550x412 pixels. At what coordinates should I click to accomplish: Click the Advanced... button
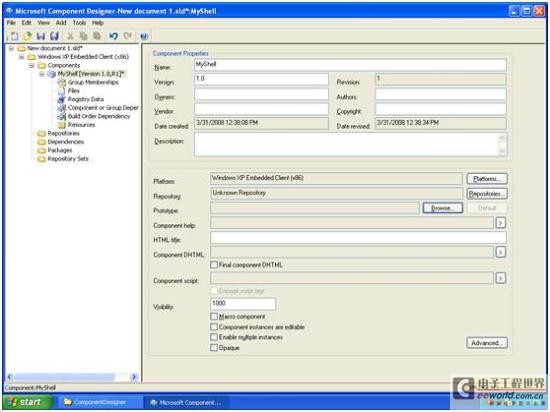(487, 343)
